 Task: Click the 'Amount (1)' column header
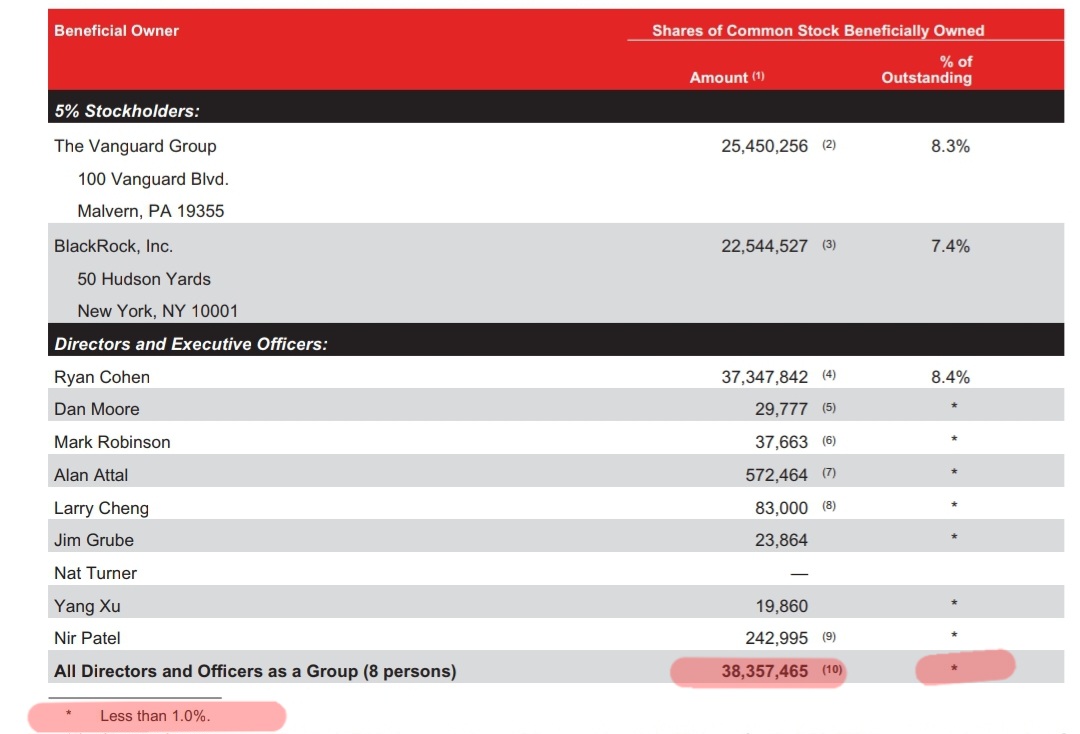(727, 77)
